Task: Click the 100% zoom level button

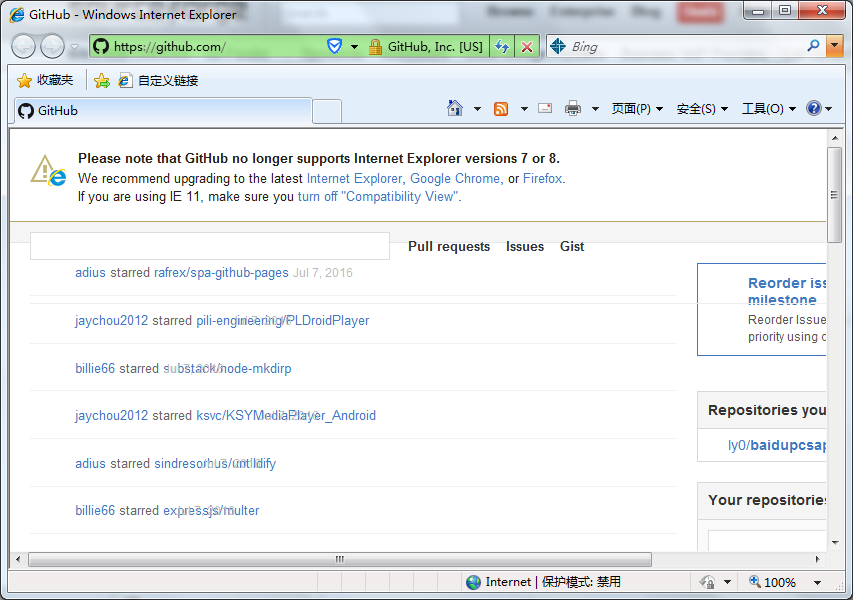Action: (x=772, y=582)
